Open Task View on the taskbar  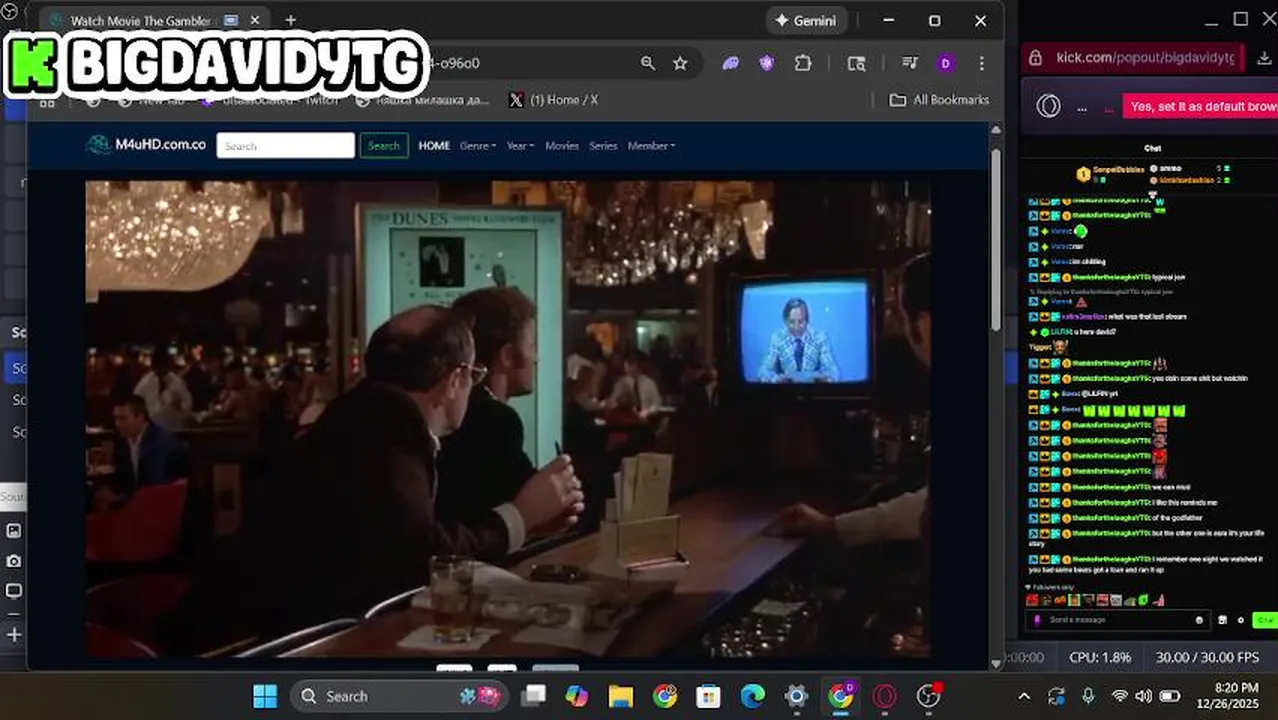tap(534, 696)
